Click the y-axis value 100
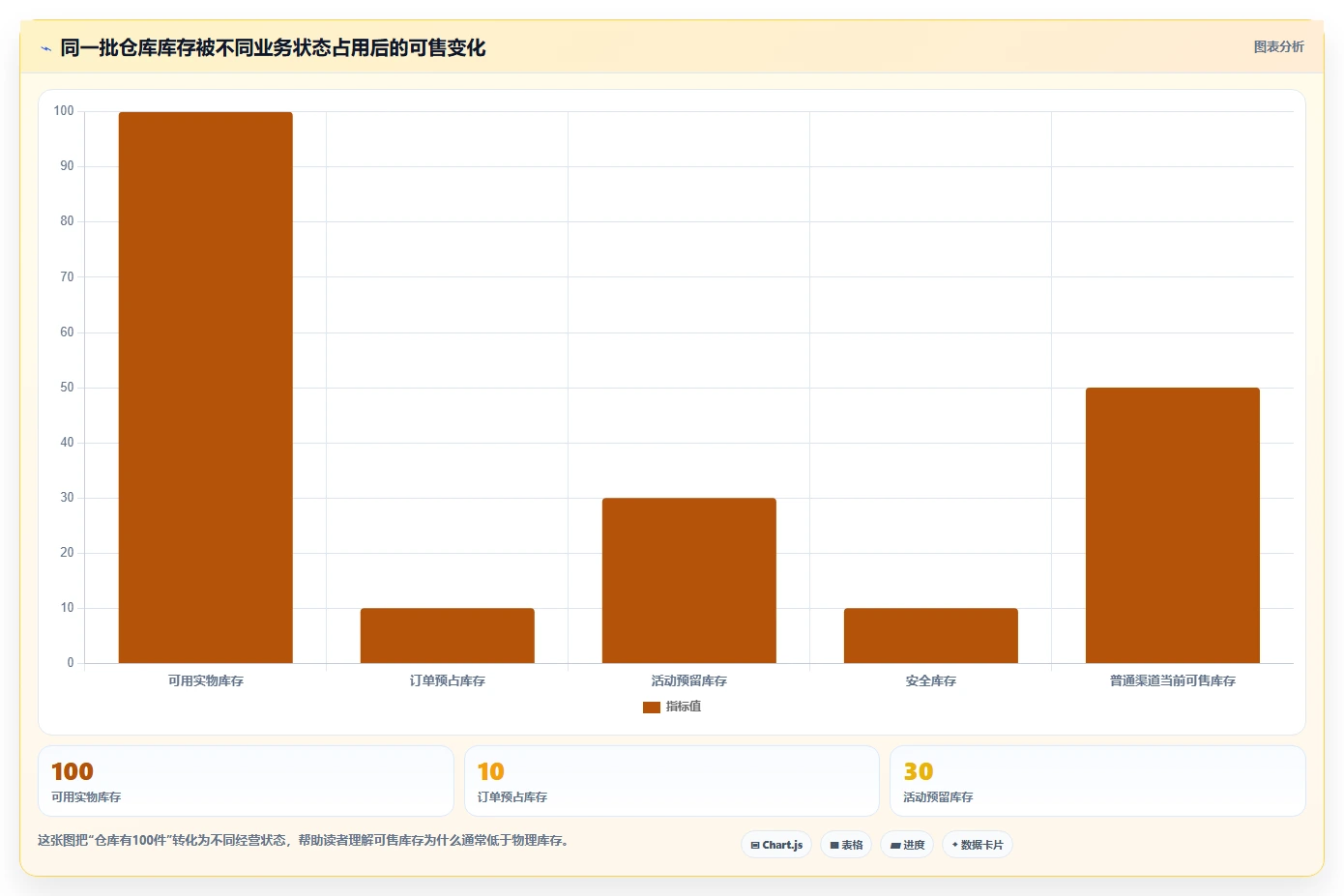1344x896 pixels. click(x=64, y=111)
